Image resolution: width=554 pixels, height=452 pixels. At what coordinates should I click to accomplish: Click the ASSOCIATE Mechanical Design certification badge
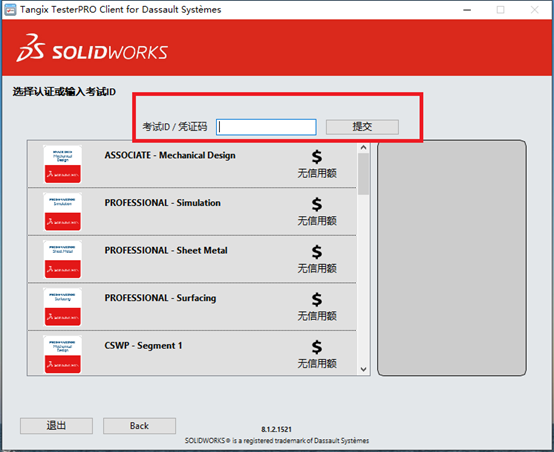tap(62, 164)
